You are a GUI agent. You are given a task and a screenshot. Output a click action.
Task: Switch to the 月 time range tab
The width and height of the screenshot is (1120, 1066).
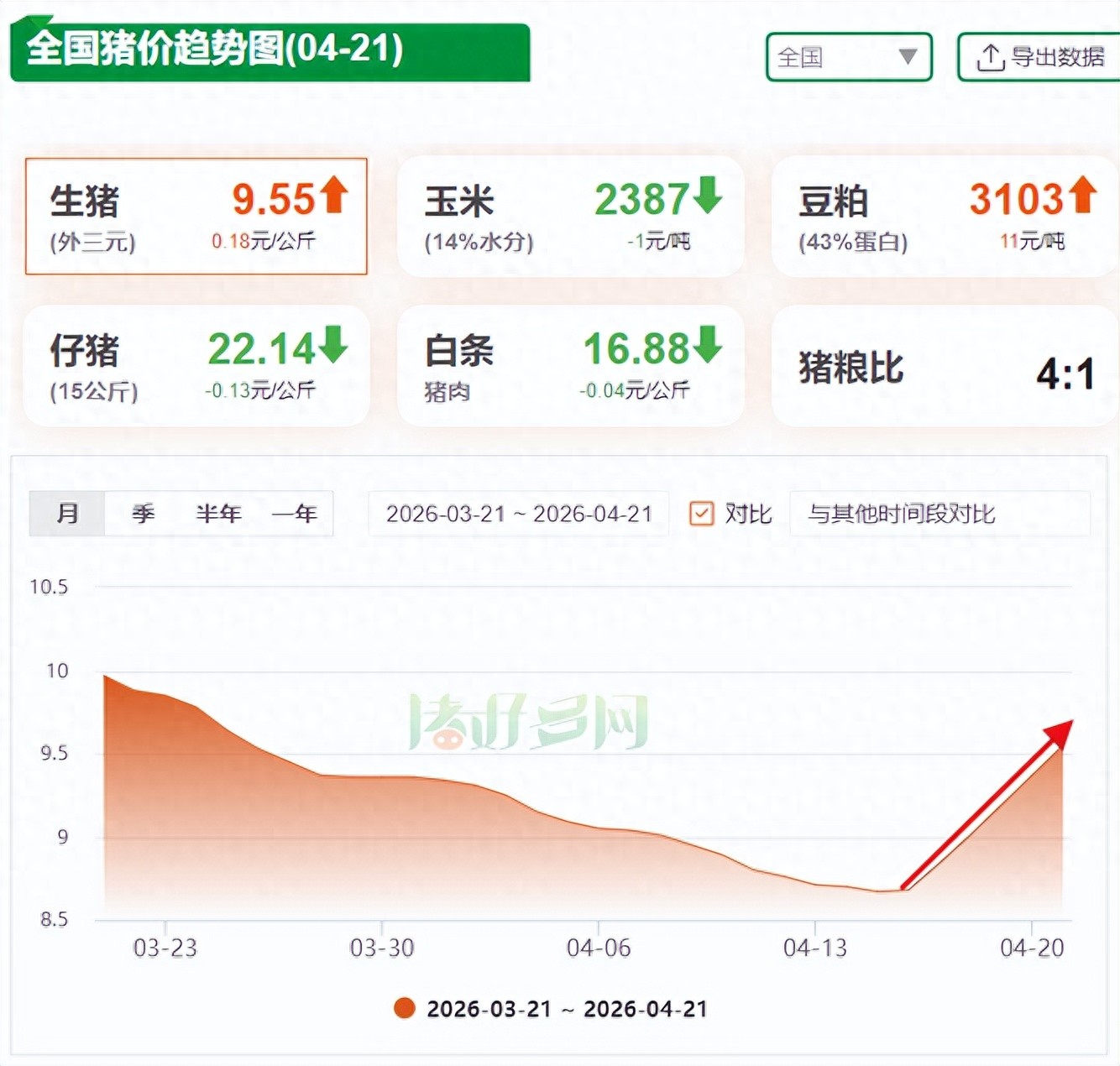pyautogui.click(x=67, y=514)
